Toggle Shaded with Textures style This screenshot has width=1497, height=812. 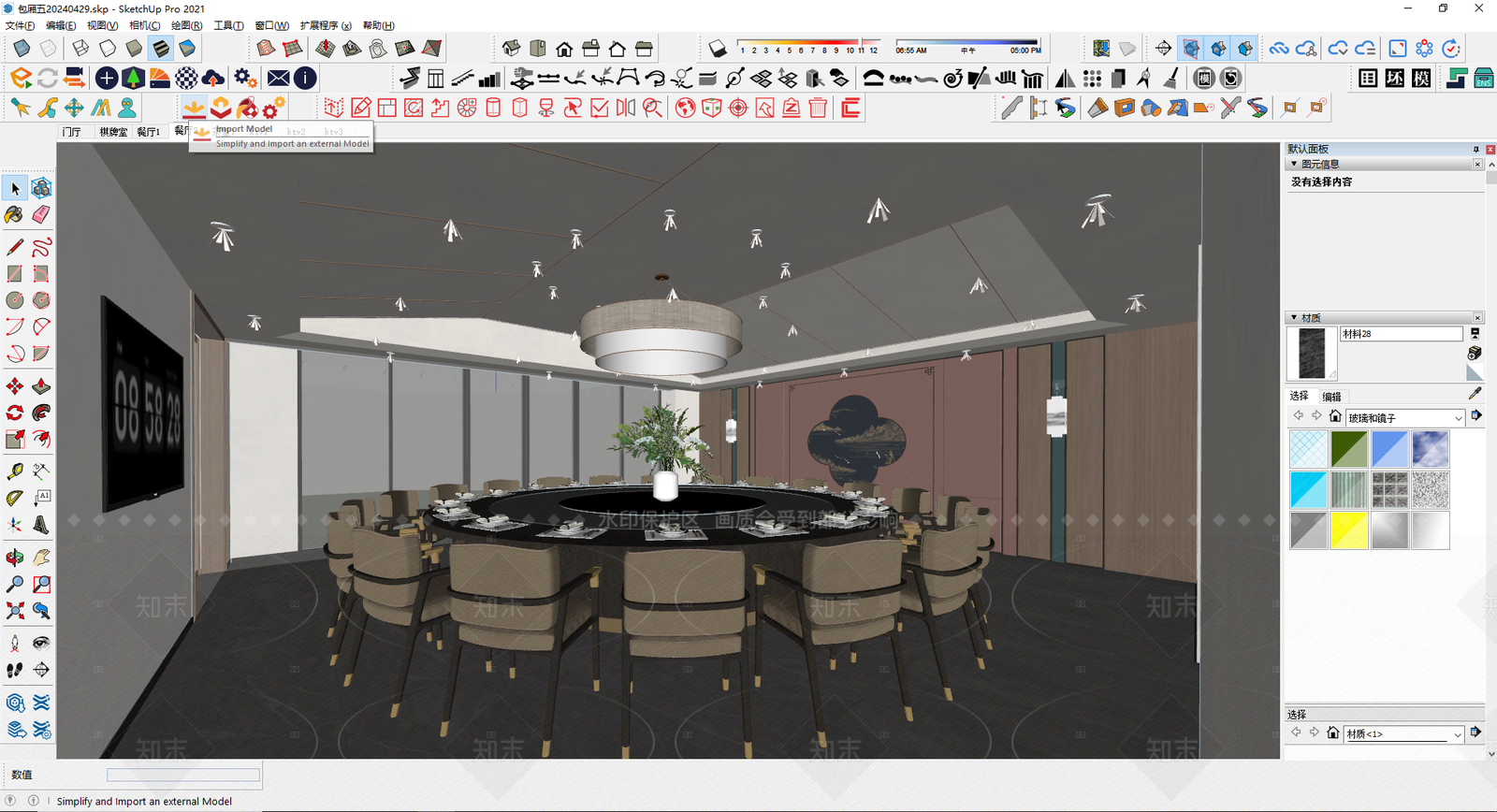161,49
